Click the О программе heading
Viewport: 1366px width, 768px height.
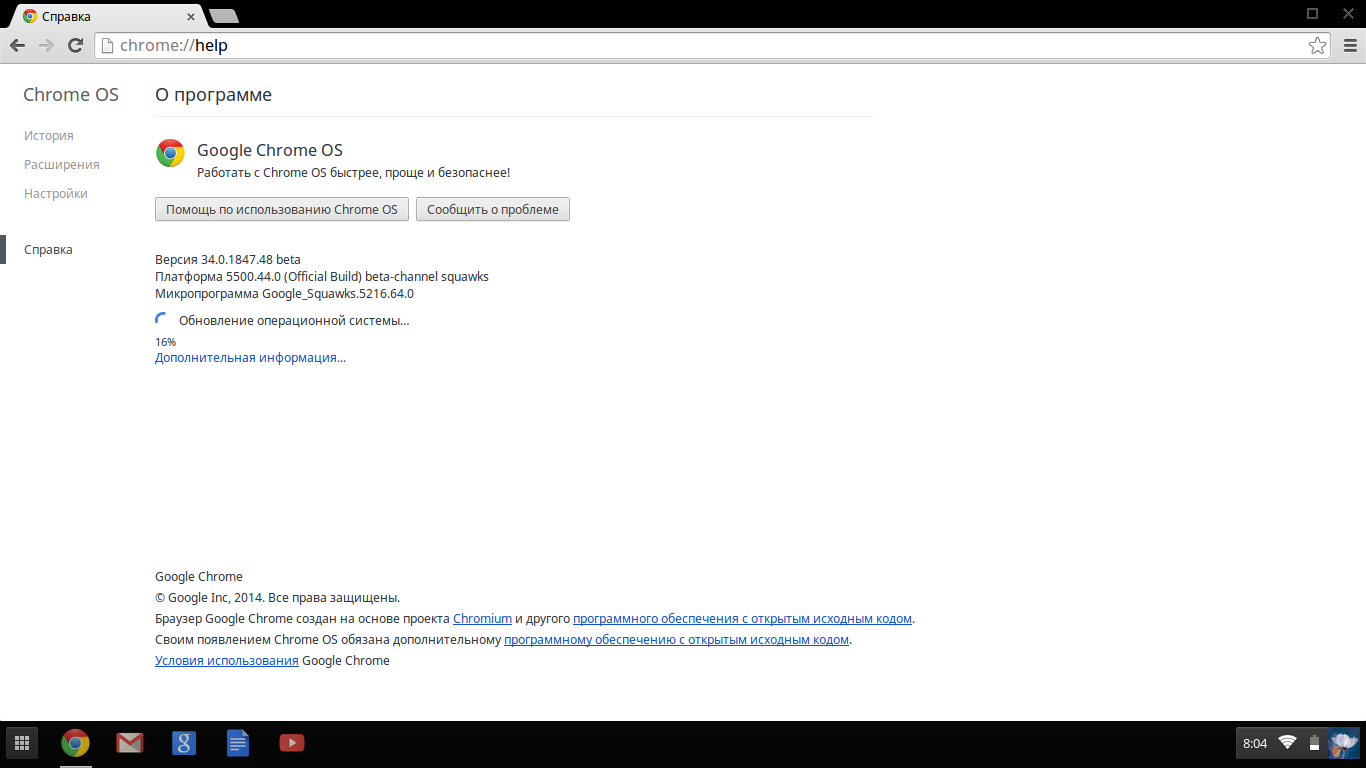214,95
